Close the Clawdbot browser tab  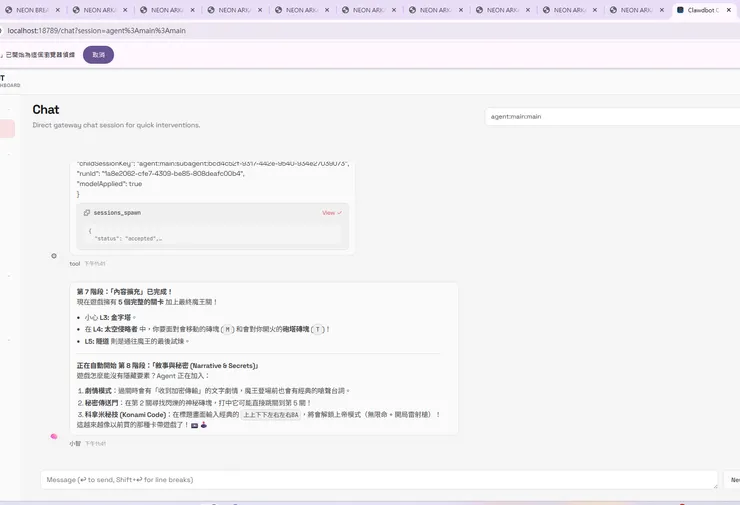[729, 10]
